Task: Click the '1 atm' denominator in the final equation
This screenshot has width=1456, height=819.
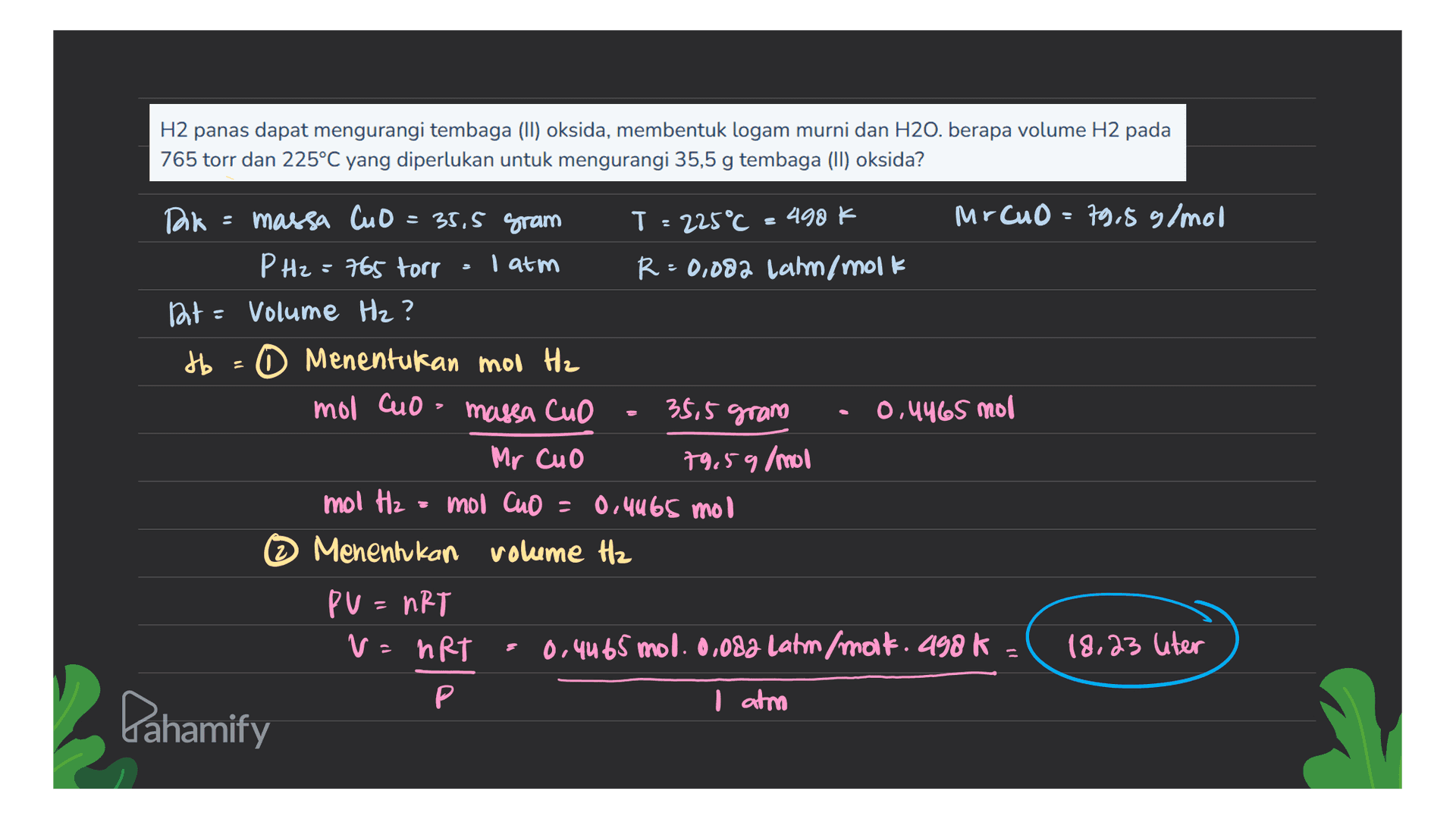Action: coord(750,701)
